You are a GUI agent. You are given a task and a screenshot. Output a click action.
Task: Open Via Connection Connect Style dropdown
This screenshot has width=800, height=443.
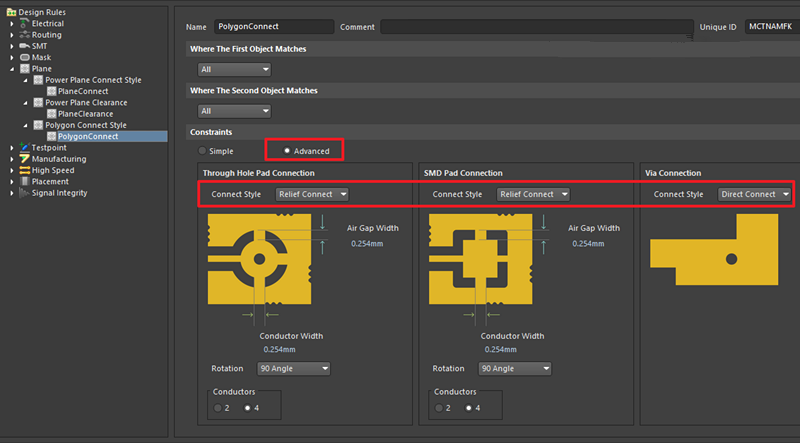(x=755, y=194)
